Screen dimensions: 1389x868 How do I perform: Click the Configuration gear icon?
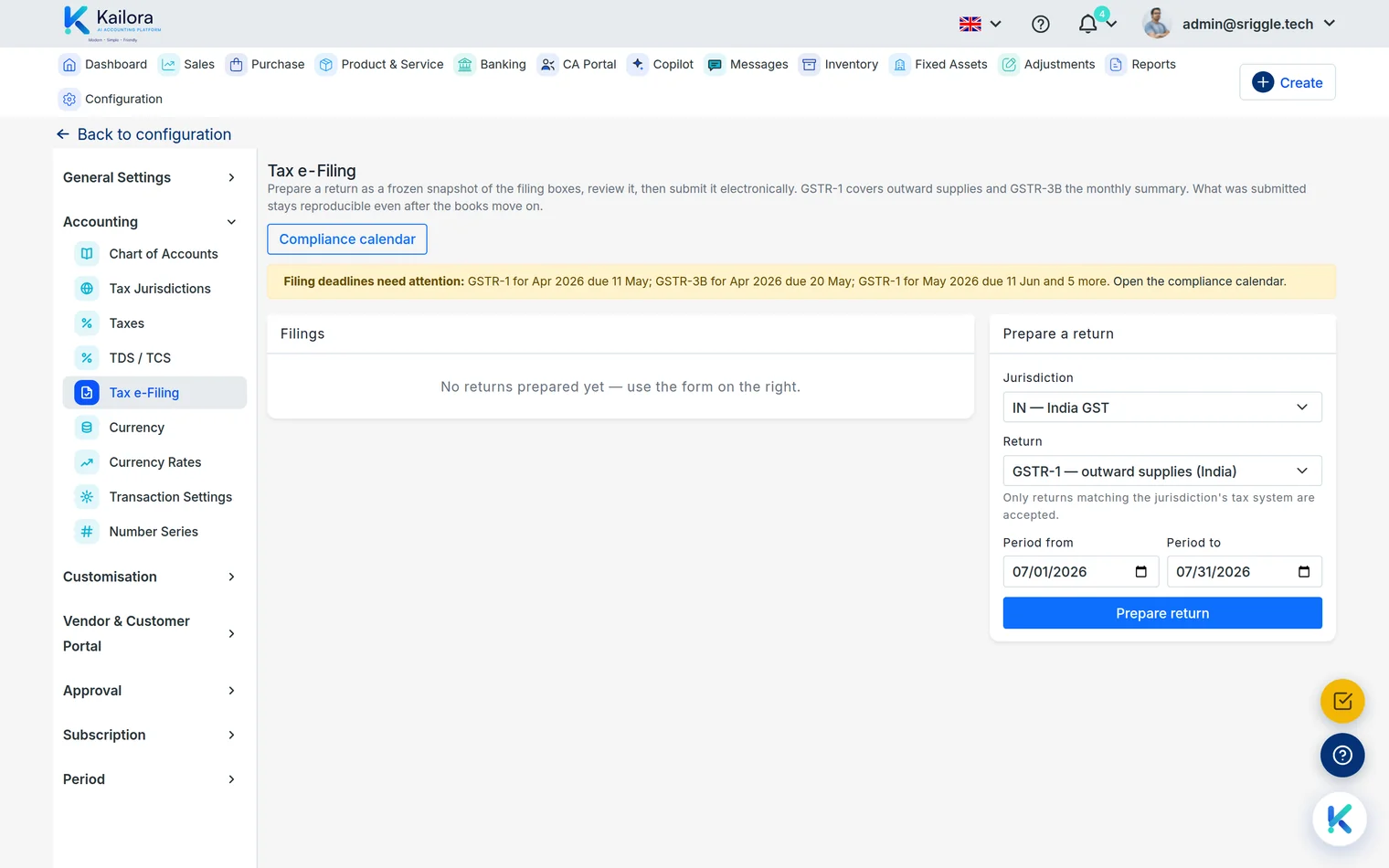click(69, 99)
